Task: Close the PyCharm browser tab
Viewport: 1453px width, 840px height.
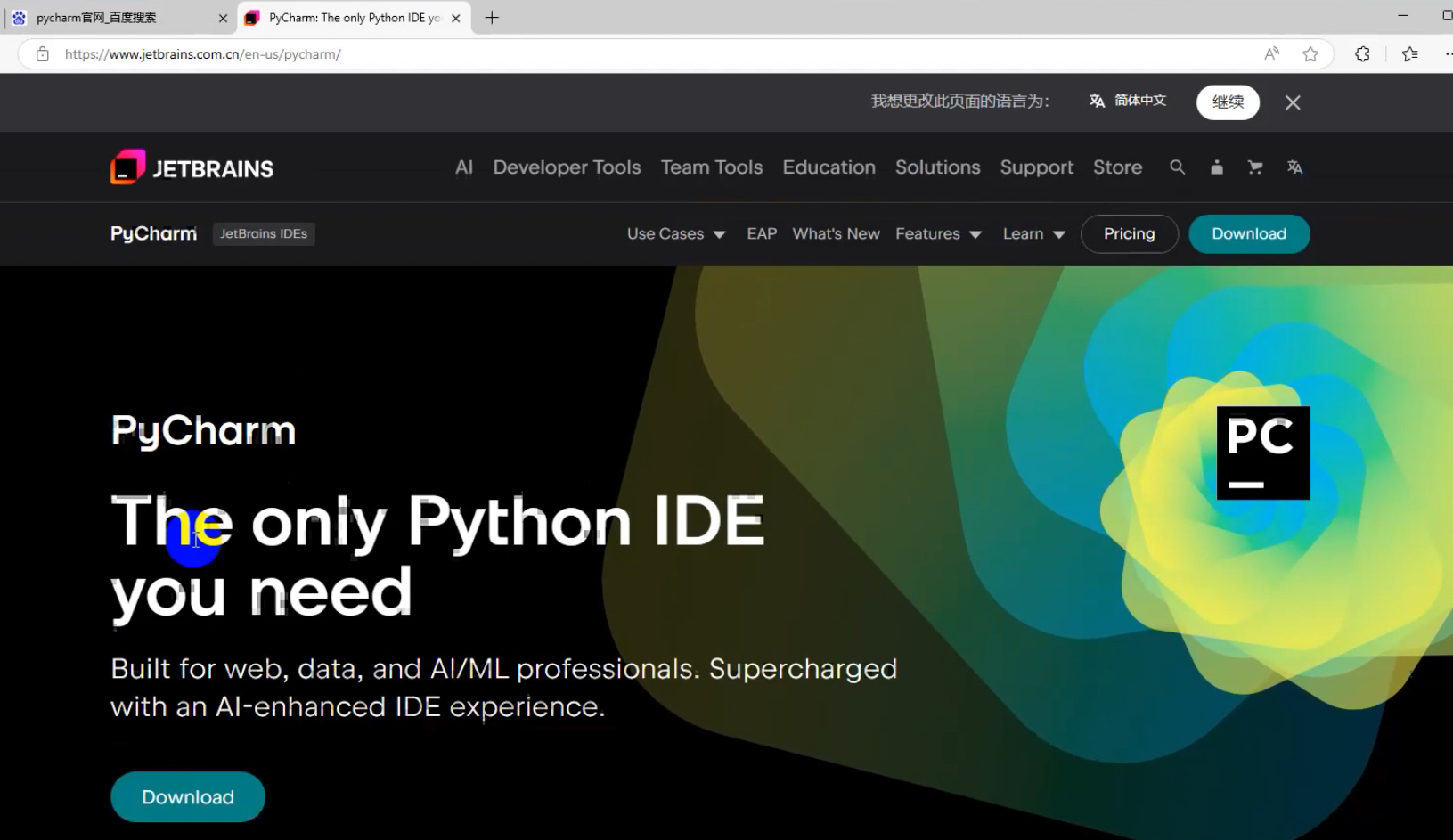Action: click(x=456, y=18)
